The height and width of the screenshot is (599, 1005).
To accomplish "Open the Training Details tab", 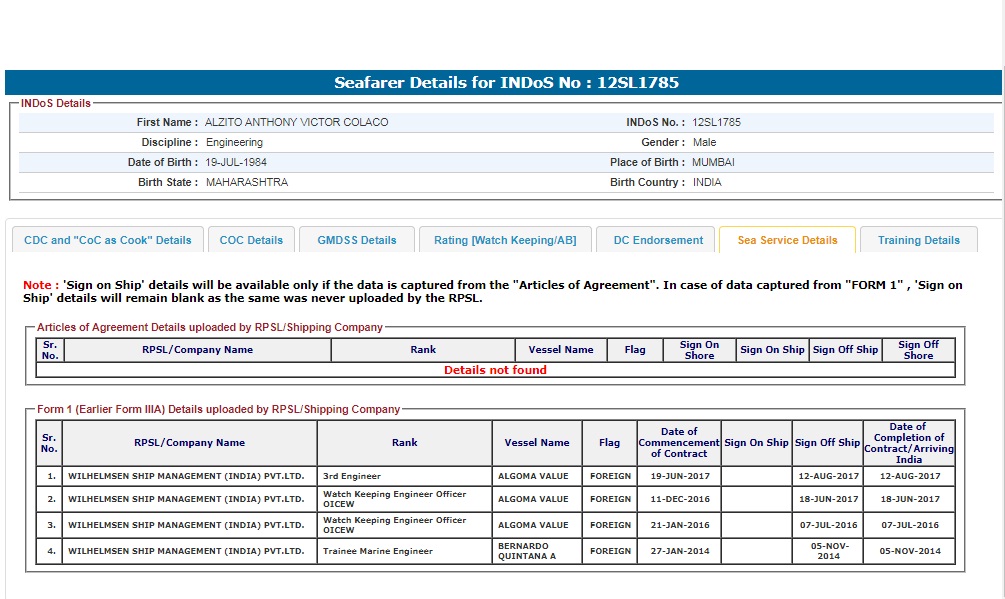I will point(918,240).
